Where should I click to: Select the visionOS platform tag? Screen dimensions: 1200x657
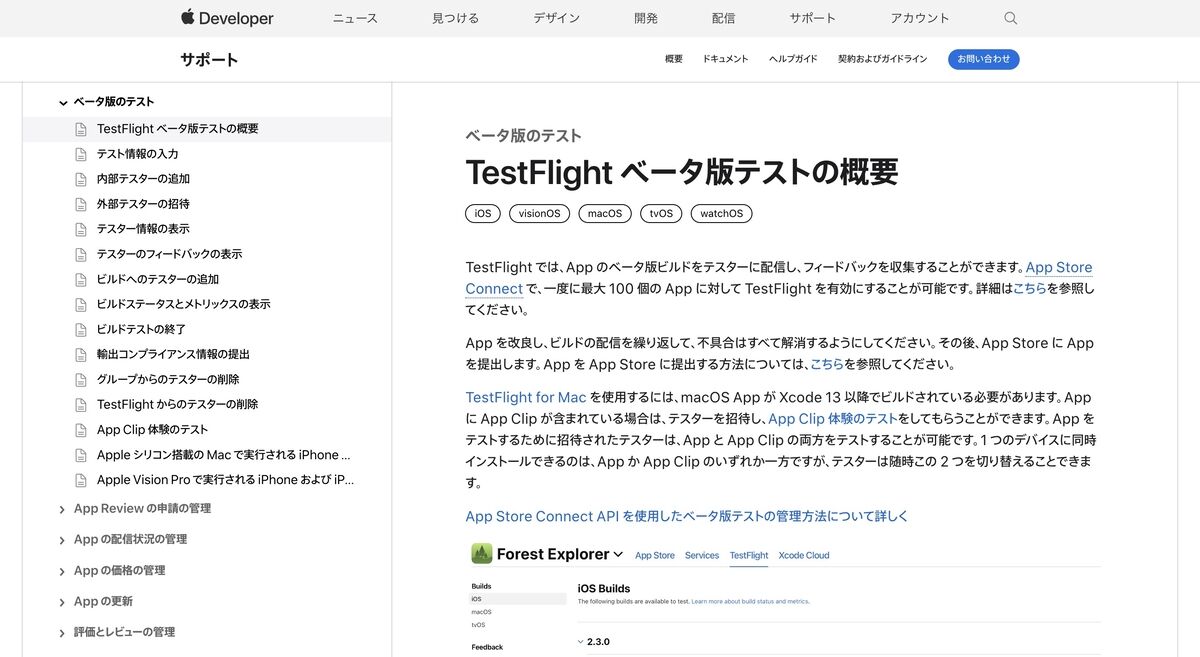pyautogui.click(x=540, y=213)
